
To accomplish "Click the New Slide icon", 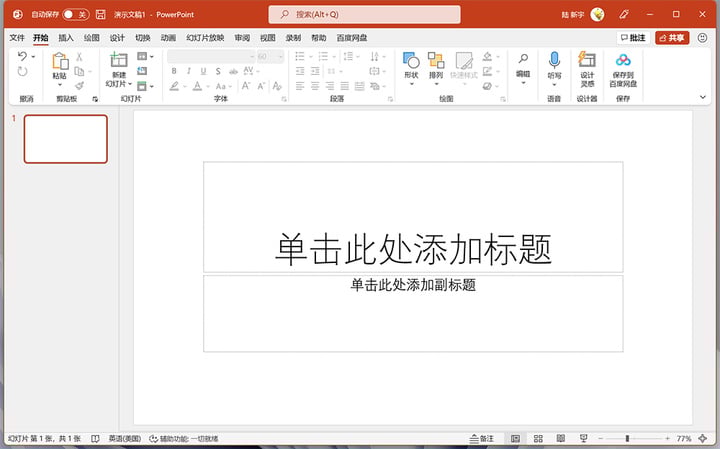I will pyautogui.click(x=118, y=60).
